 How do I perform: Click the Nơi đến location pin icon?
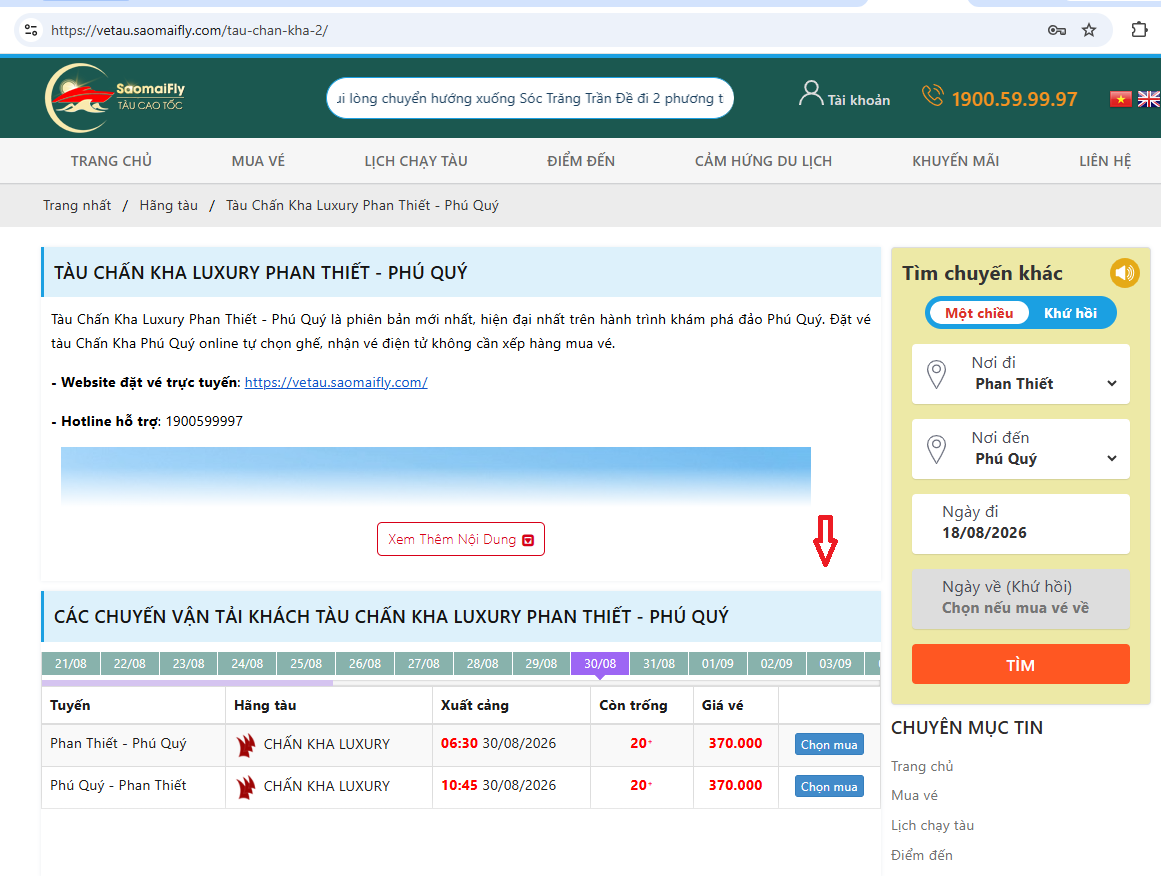[937, 449]
